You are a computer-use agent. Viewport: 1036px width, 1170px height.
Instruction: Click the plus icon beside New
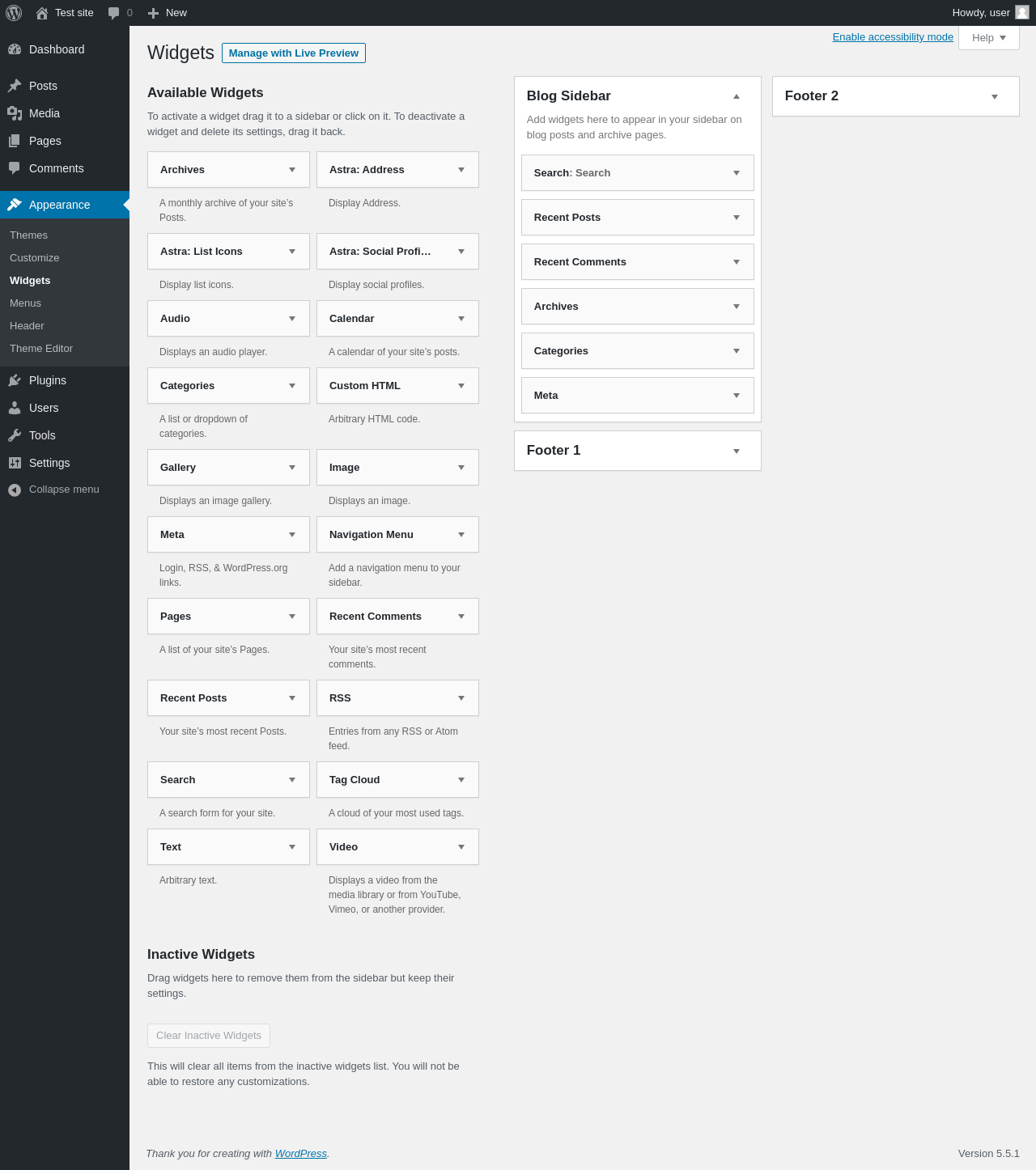coord(153,13)
